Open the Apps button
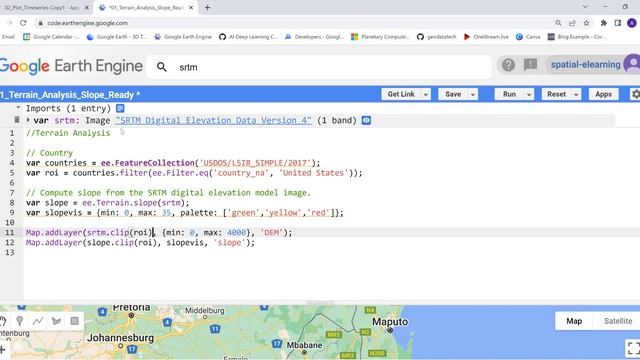The width and height of the screenshot is (640, 360). [603, 94]
